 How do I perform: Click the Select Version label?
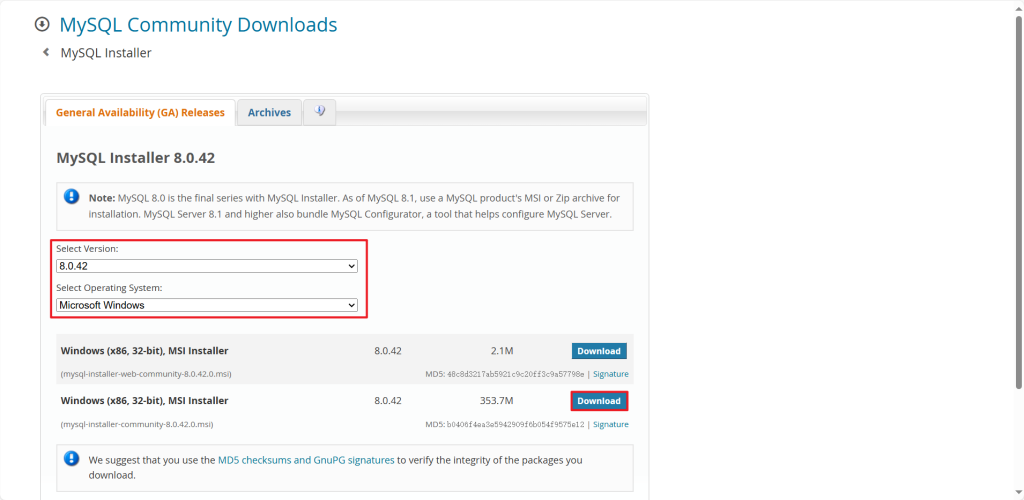pyautogui.click(x=88, y=249)
